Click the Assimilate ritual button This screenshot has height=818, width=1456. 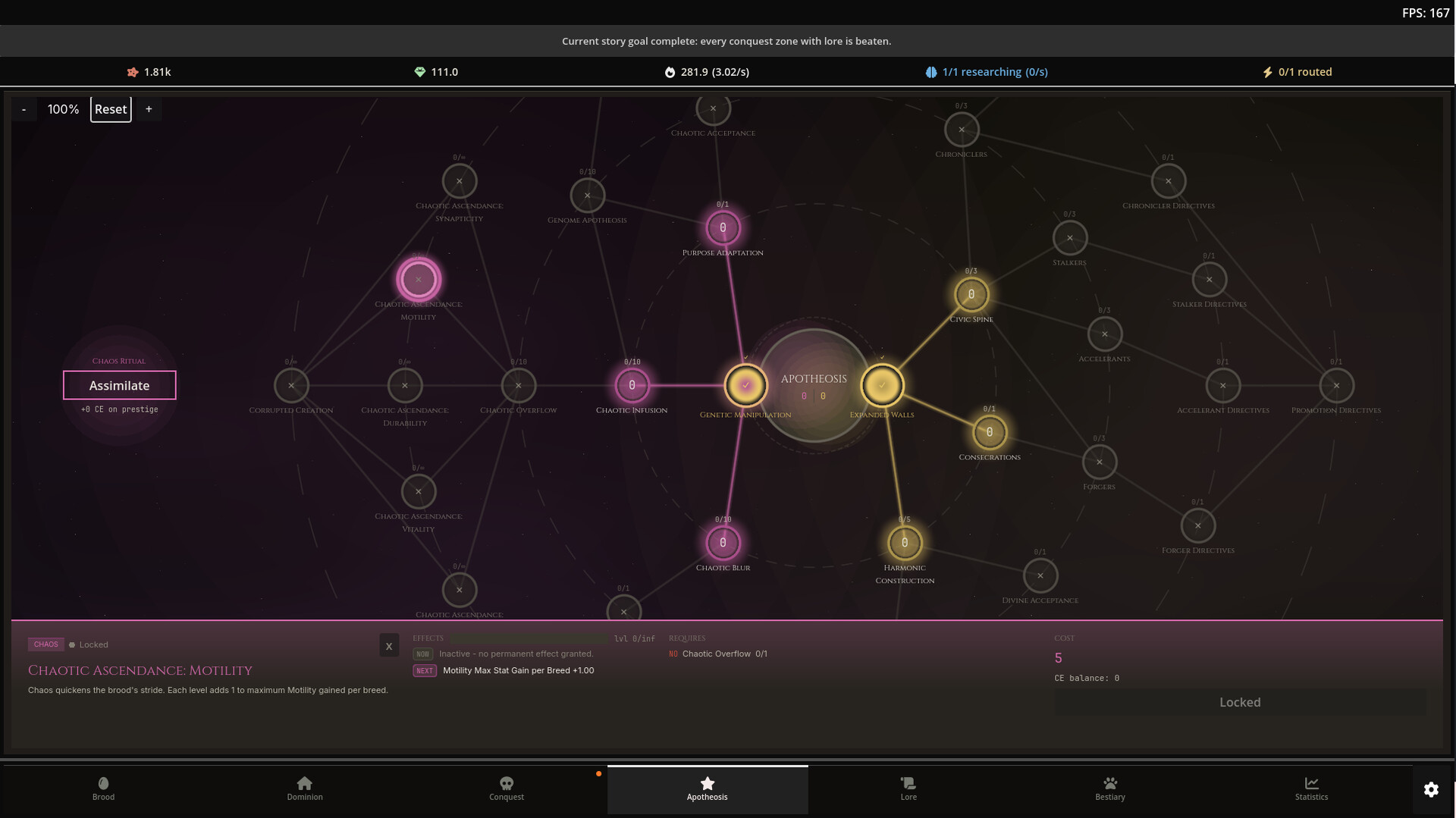pyautogui.click(x=120, y=385)
